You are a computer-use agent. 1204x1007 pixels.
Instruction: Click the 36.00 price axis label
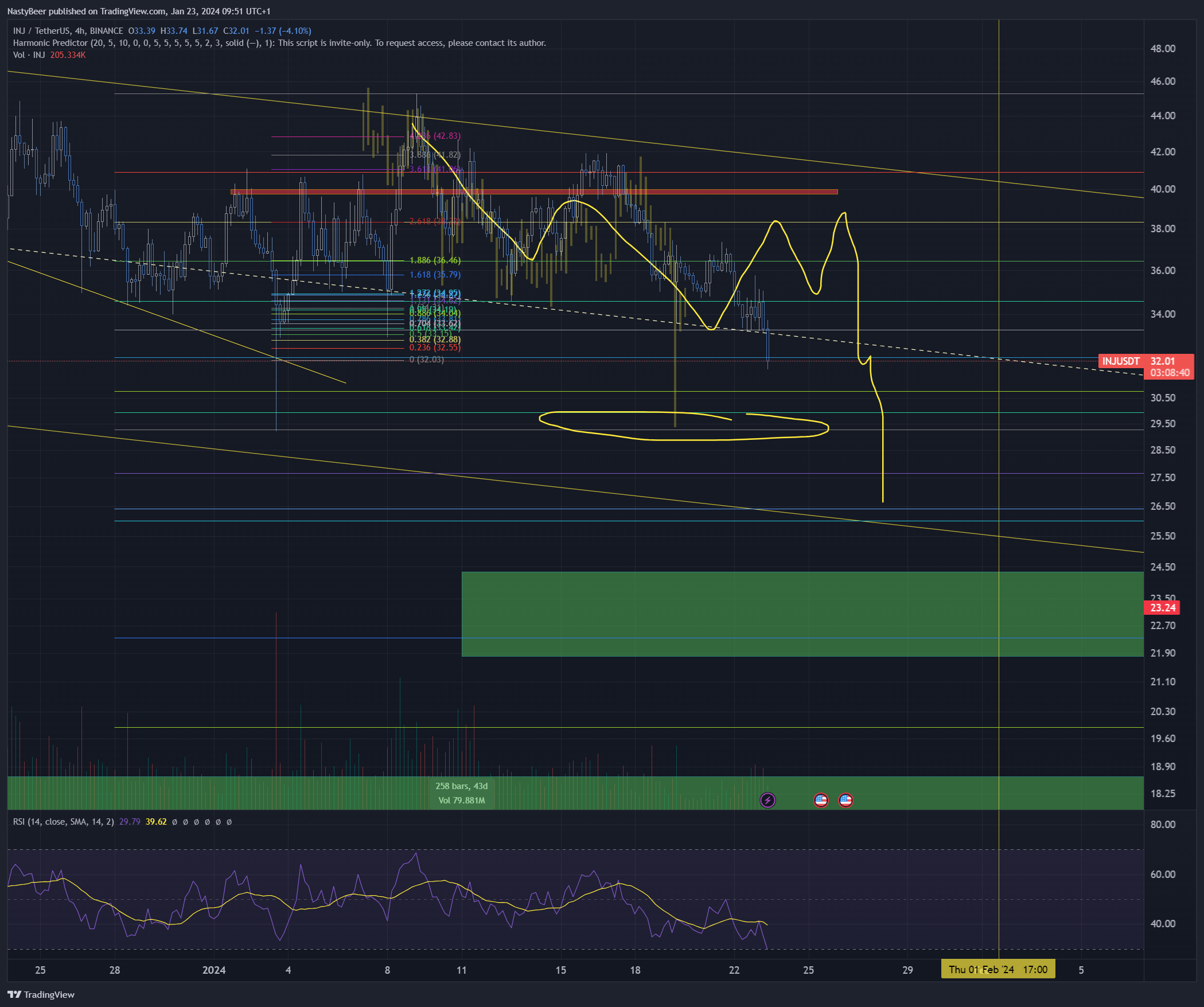[x=1163, y=271]
